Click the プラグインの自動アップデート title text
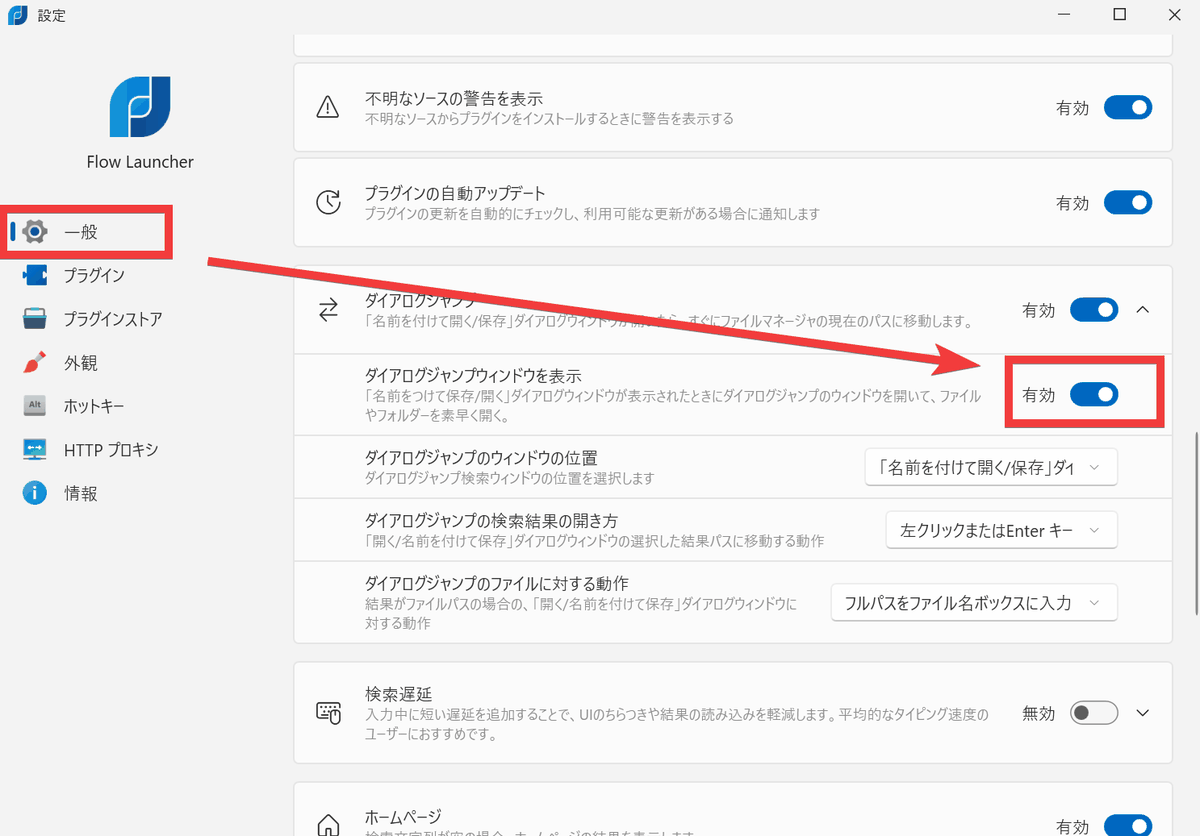The height and width of the screenshot is (836, 1200). click(455, 193)
